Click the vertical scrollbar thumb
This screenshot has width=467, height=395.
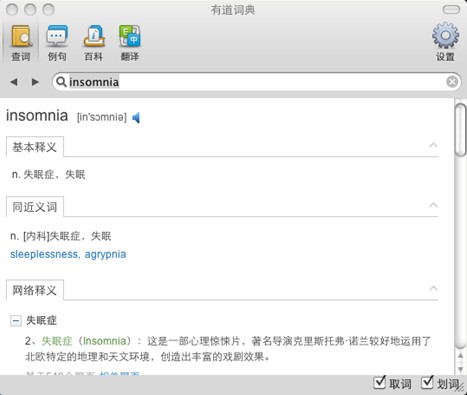pyautogui.click(x=461, y=130)
